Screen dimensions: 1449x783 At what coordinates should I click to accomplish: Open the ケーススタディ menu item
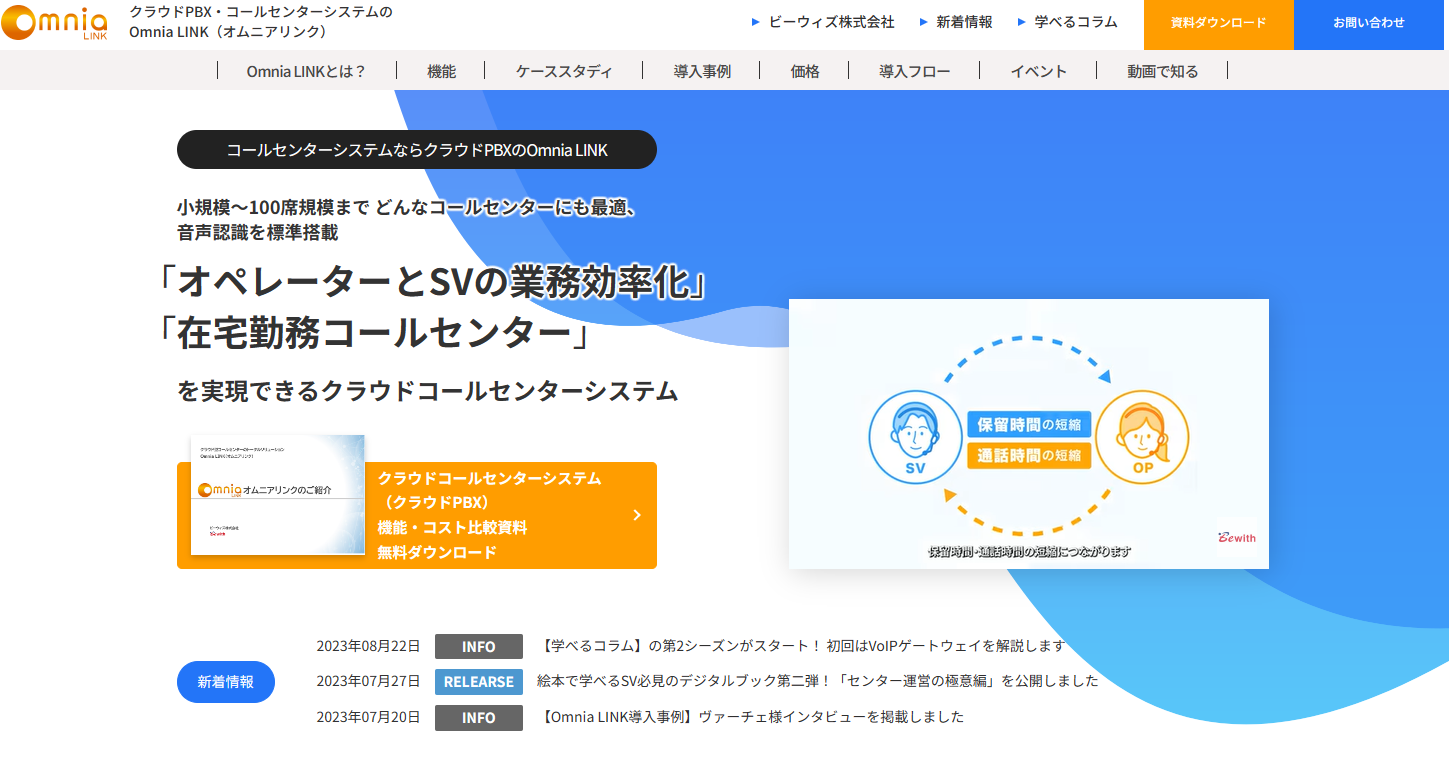564,71
